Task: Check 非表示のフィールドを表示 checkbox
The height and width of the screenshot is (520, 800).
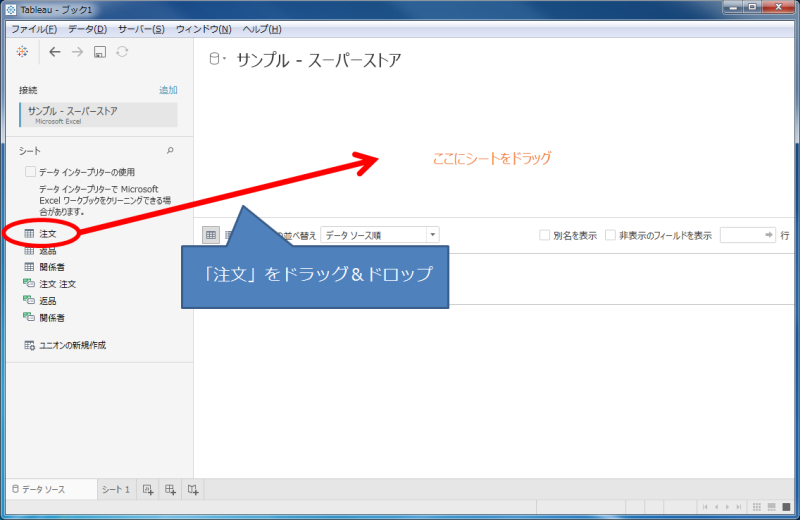Action: point(610,235)
